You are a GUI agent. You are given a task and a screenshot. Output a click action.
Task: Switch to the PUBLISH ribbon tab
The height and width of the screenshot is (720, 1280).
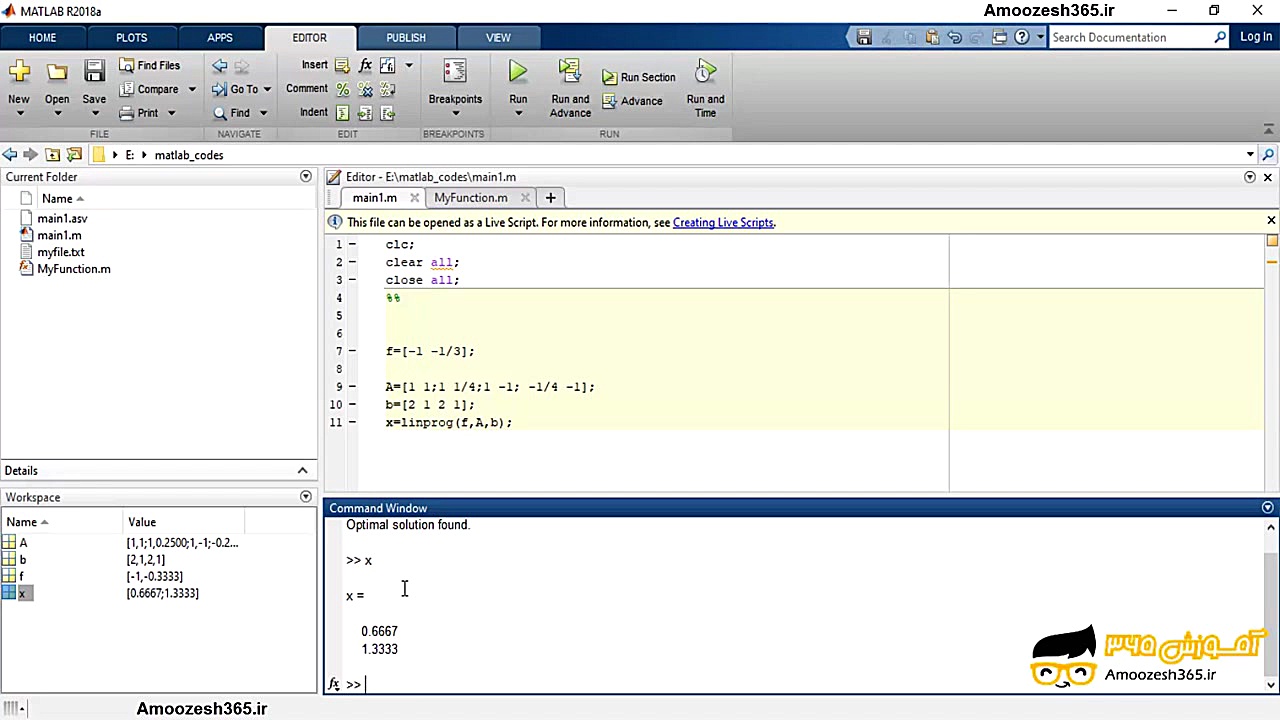coord(405,37)
